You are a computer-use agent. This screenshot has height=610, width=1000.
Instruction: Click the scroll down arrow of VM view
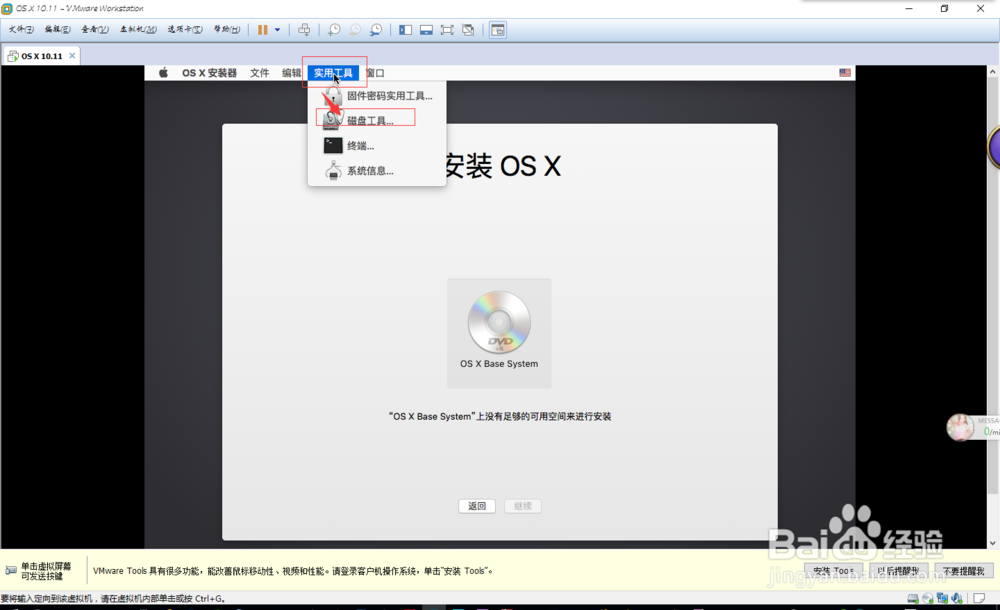(x=992, y=544)
